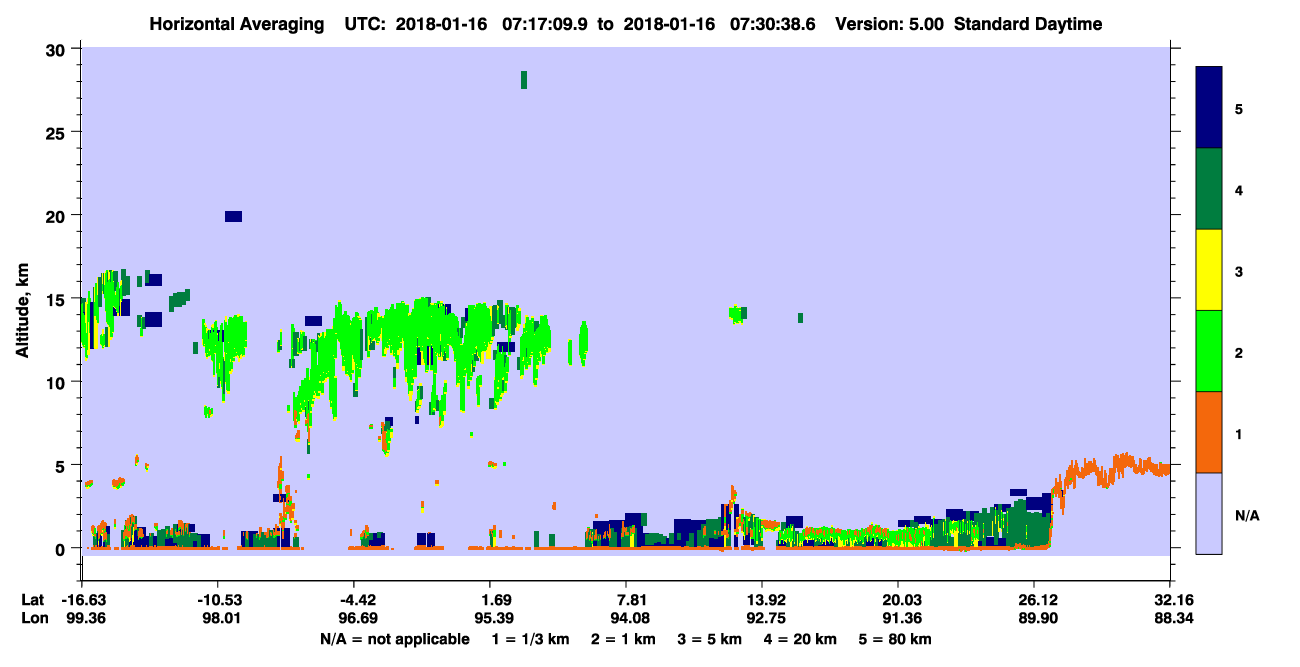Image resolution: width=1300 pixels, height=667 pixels.
Task: Click the start time '07:17:09.9'
Action: (545, 24)
